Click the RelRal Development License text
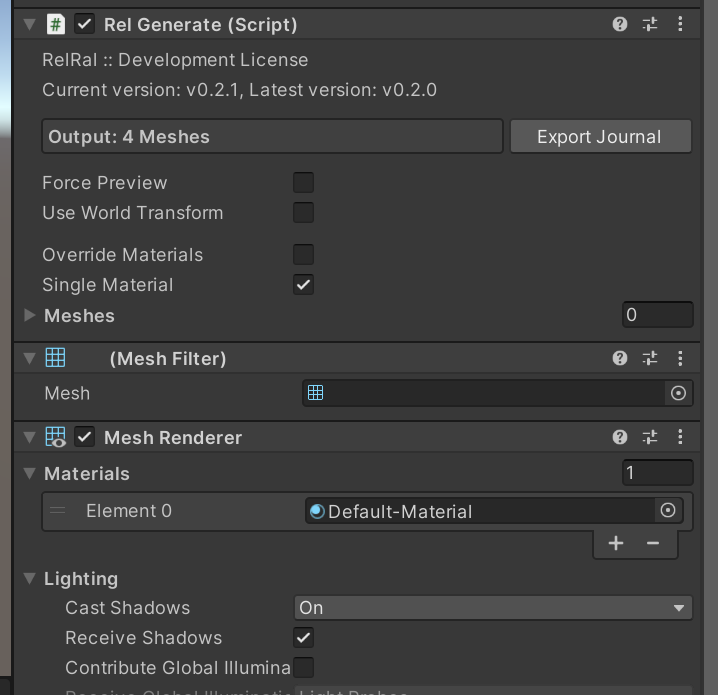718x695 pixels. (x=175, y=60)
